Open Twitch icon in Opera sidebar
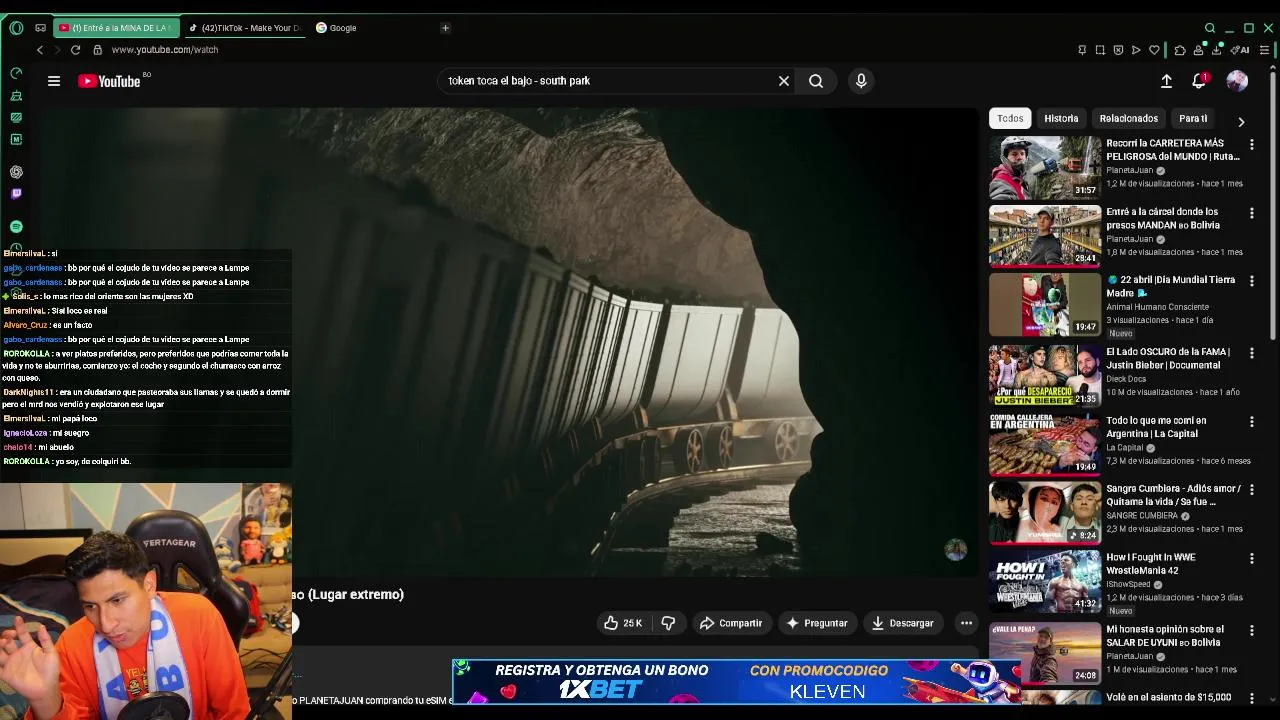Screen dimensions: 1280x720 (x=16, y=194)
